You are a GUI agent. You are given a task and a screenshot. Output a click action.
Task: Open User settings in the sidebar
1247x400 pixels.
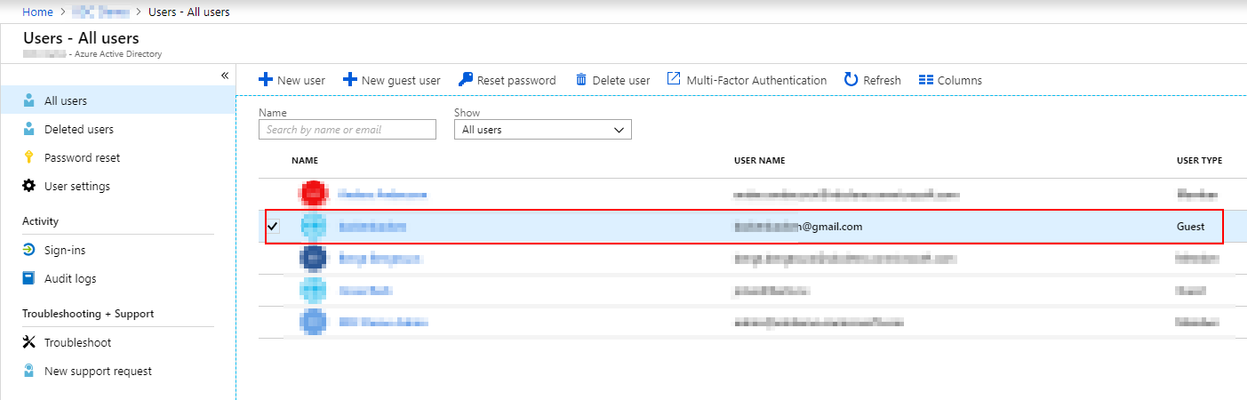coord(118,186)
